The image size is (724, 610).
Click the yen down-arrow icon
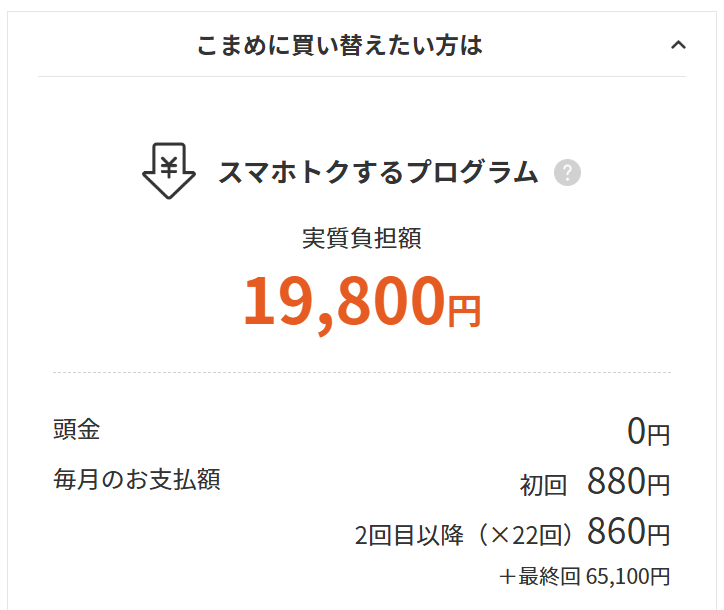pyautogui.click(x=169, y=171)
